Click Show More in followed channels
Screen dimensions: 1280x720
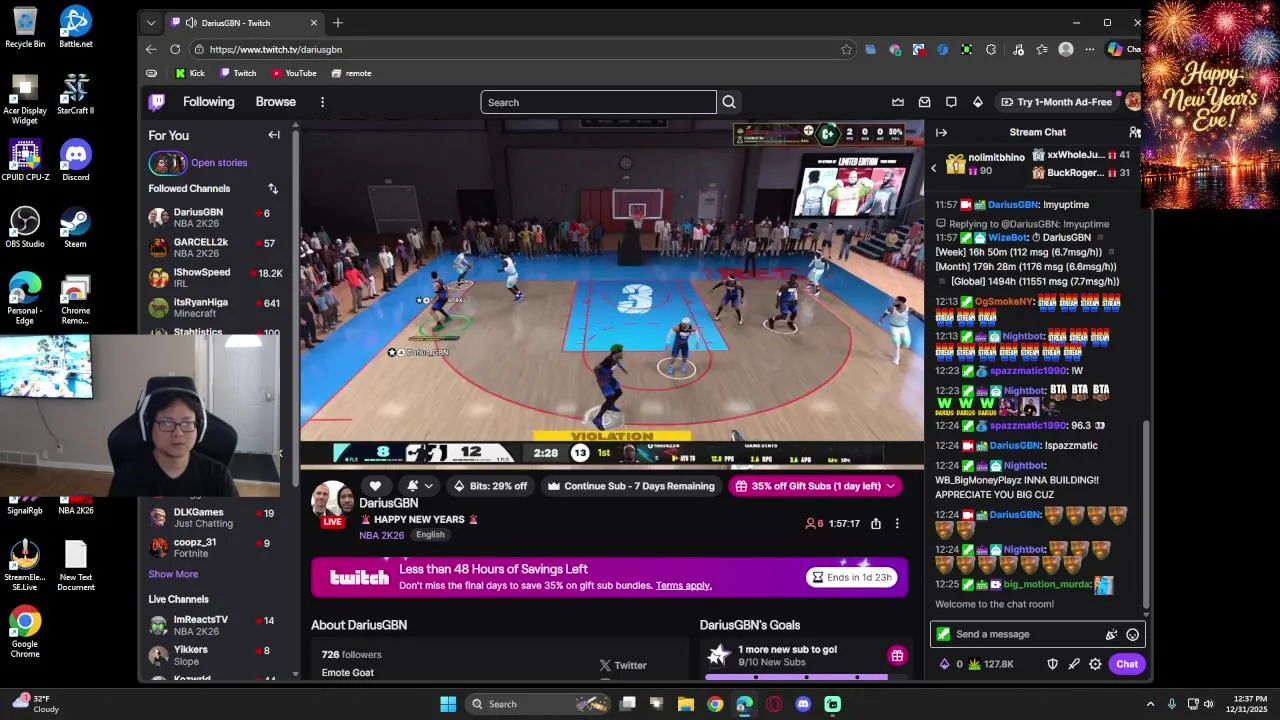pos(173,574)
